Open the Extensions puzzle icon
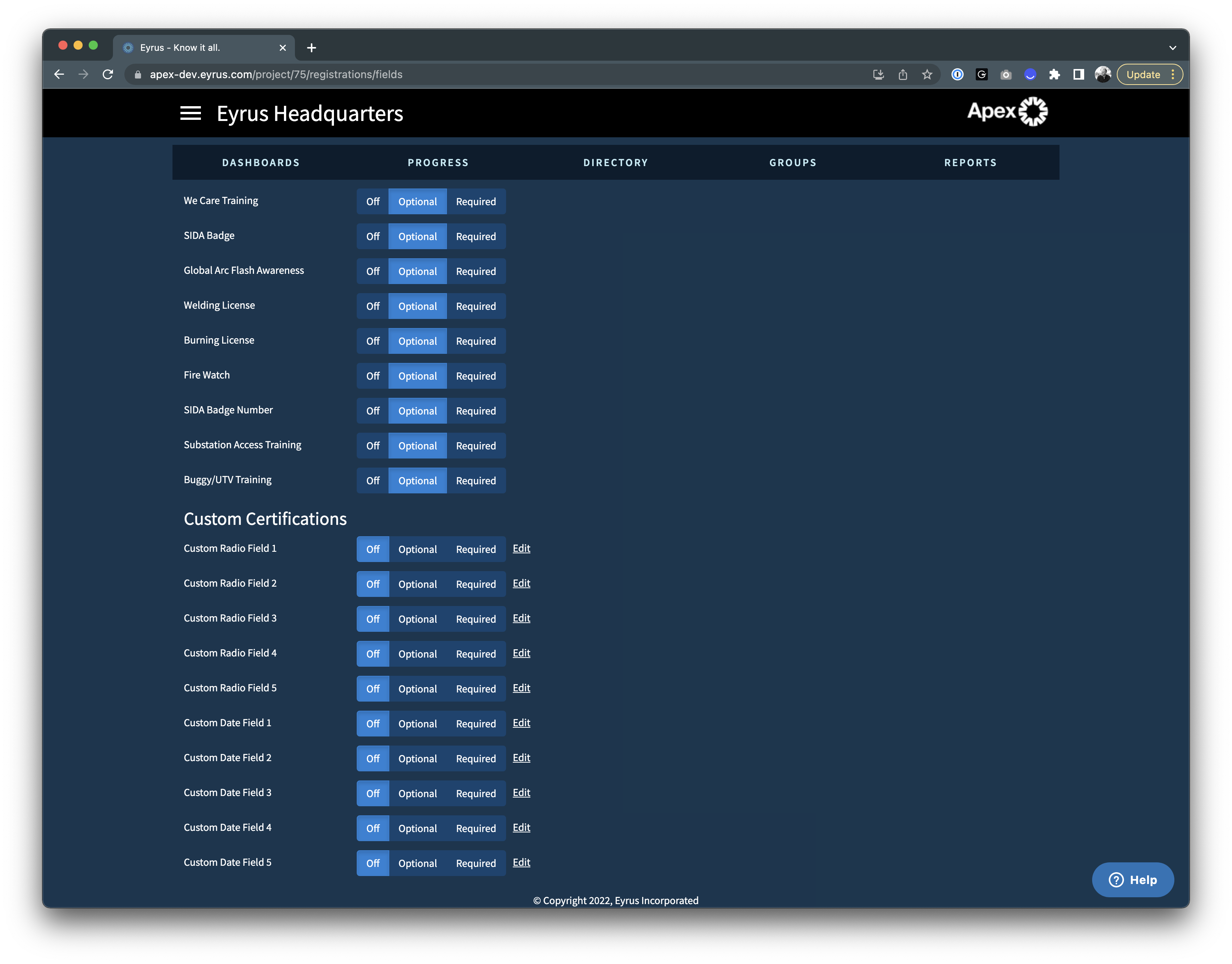This screenshot has height=964, width=1232. point(1054,74)
